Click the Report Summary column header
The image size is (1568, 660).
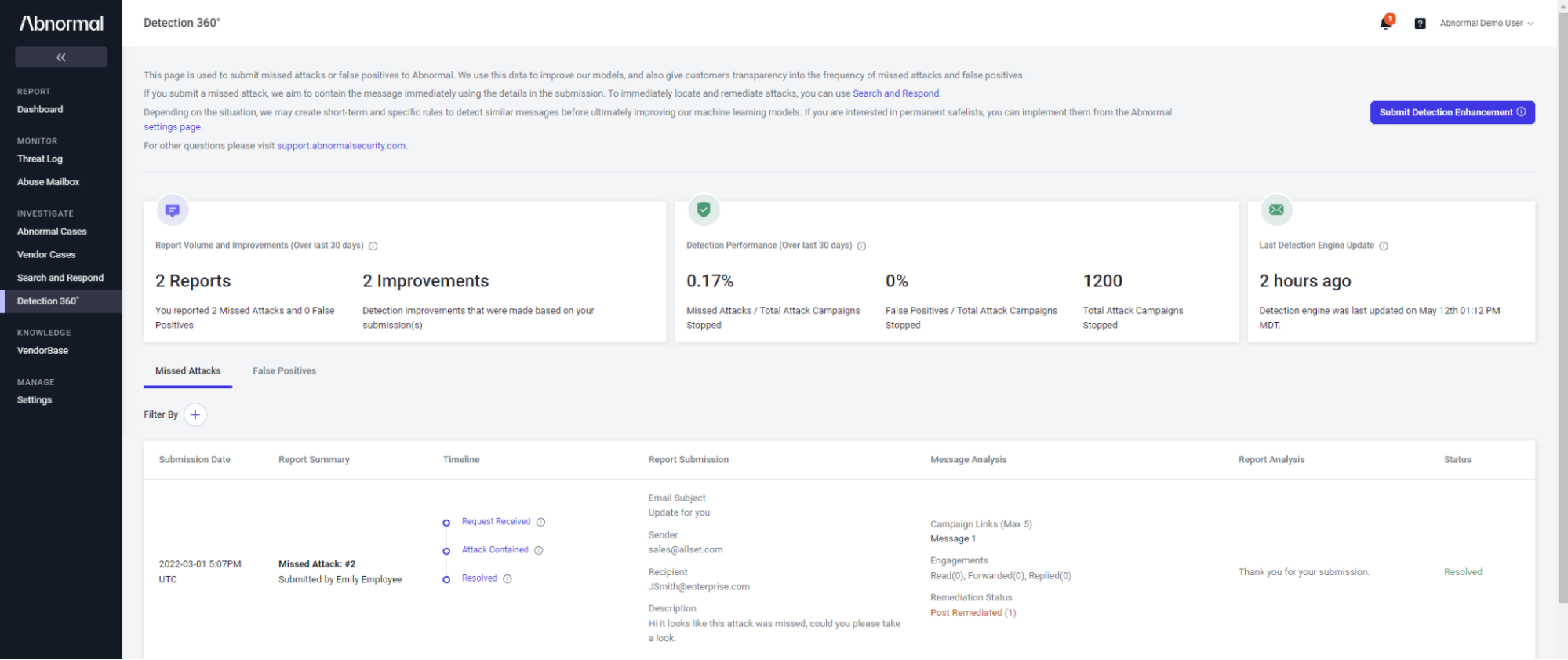(314, 460)
